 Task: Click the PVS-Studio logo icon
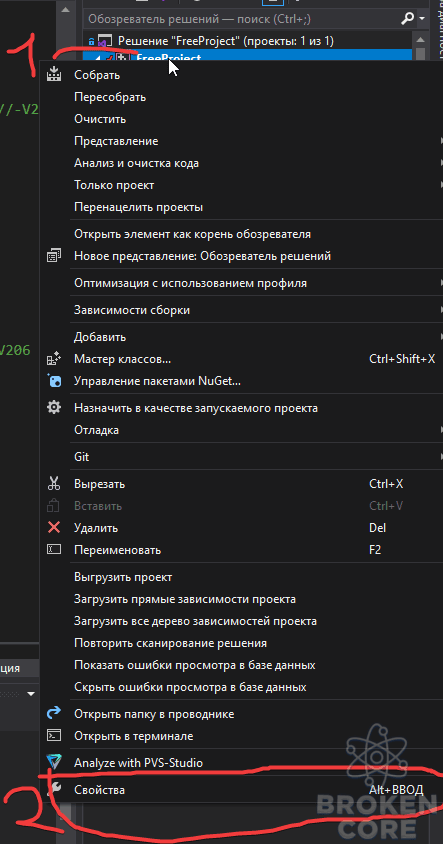click(x=54, y=762)
